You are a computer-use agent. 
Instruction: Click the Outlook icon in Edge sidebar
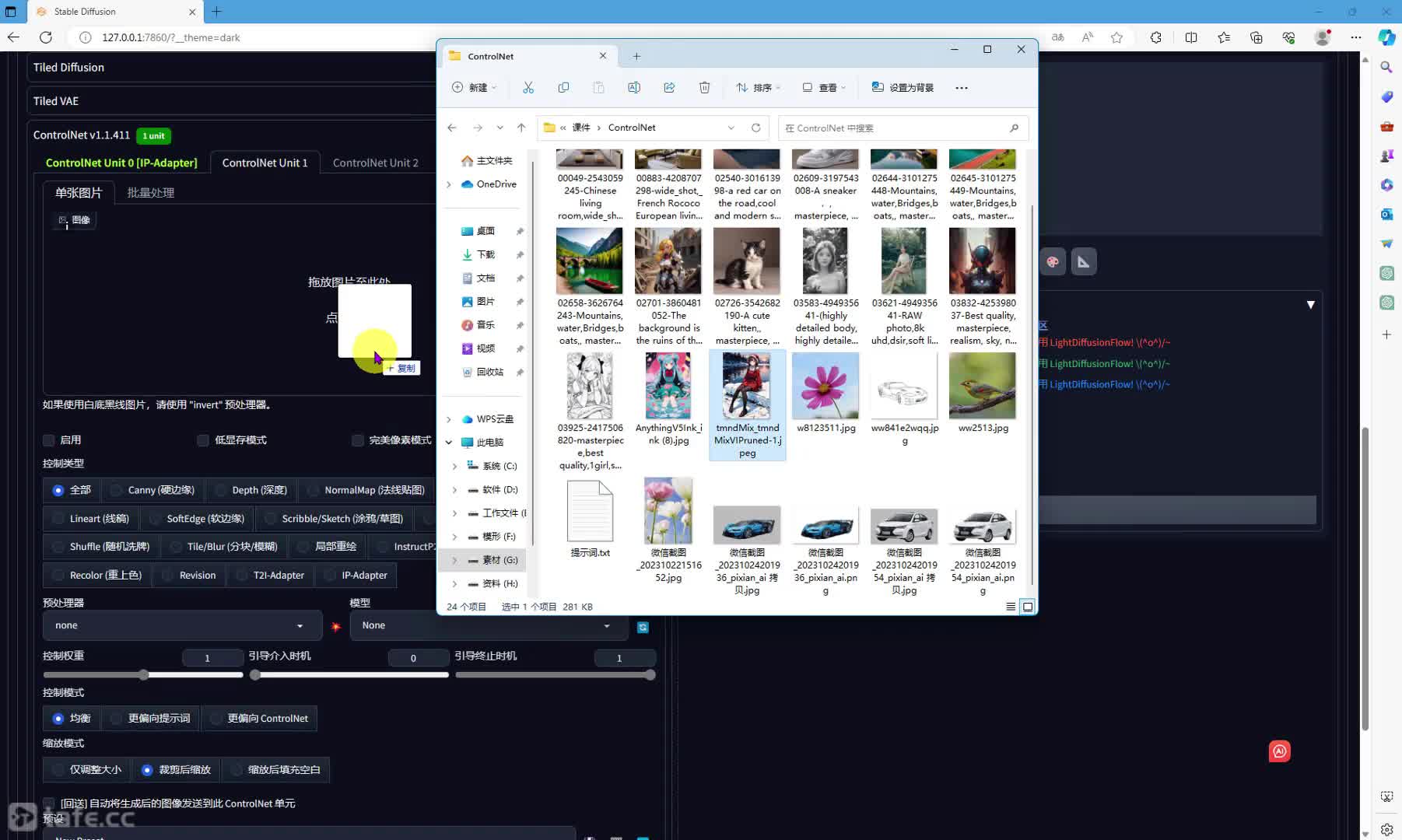tap(1386, 214)
